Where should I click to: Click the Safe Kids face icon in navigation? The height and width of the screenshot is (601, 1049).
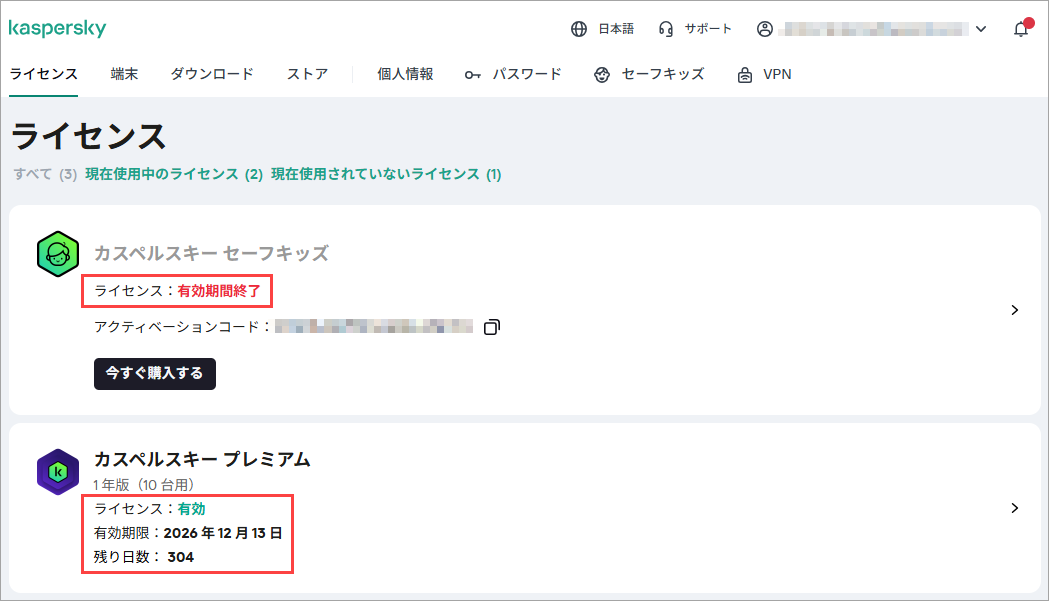tap(602, 75)
